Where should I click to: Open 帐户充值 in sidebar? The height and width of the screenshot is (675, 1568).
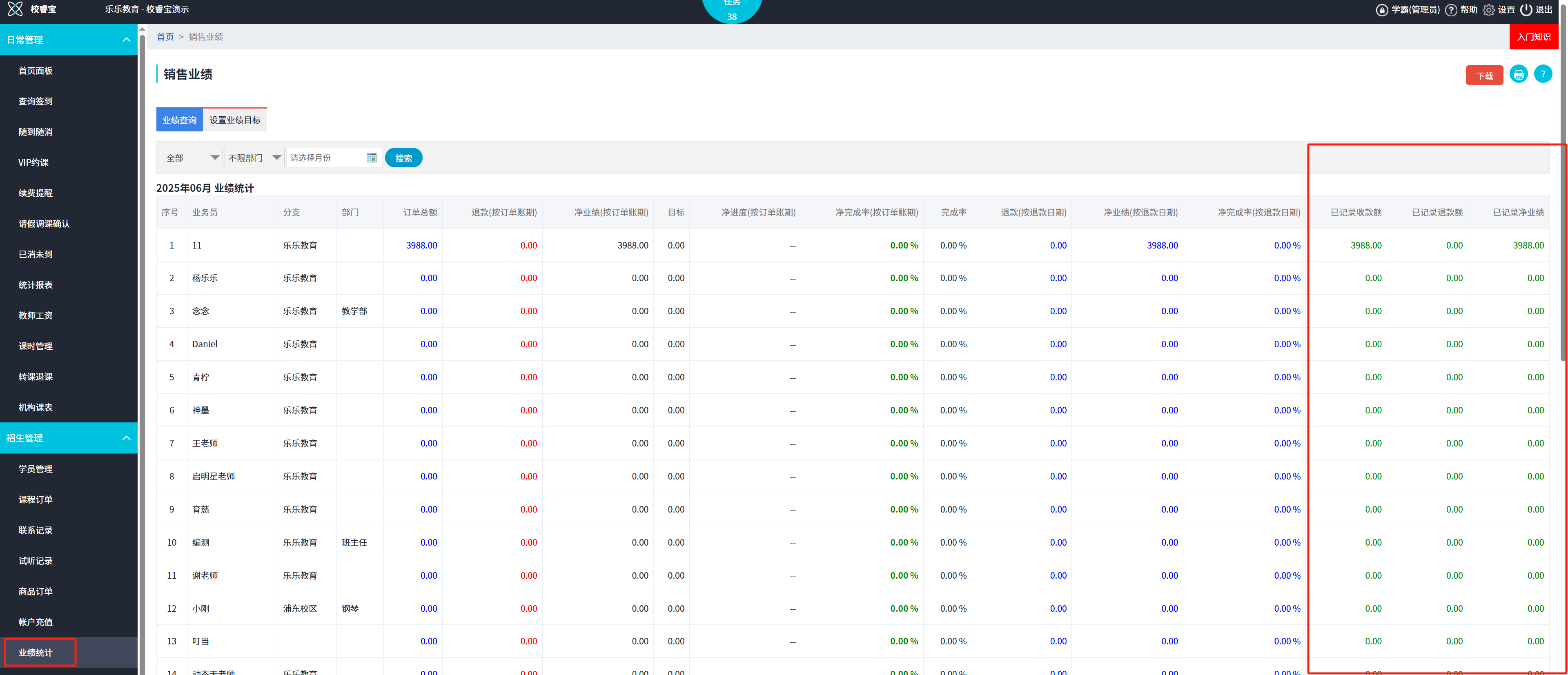point(35,622)
